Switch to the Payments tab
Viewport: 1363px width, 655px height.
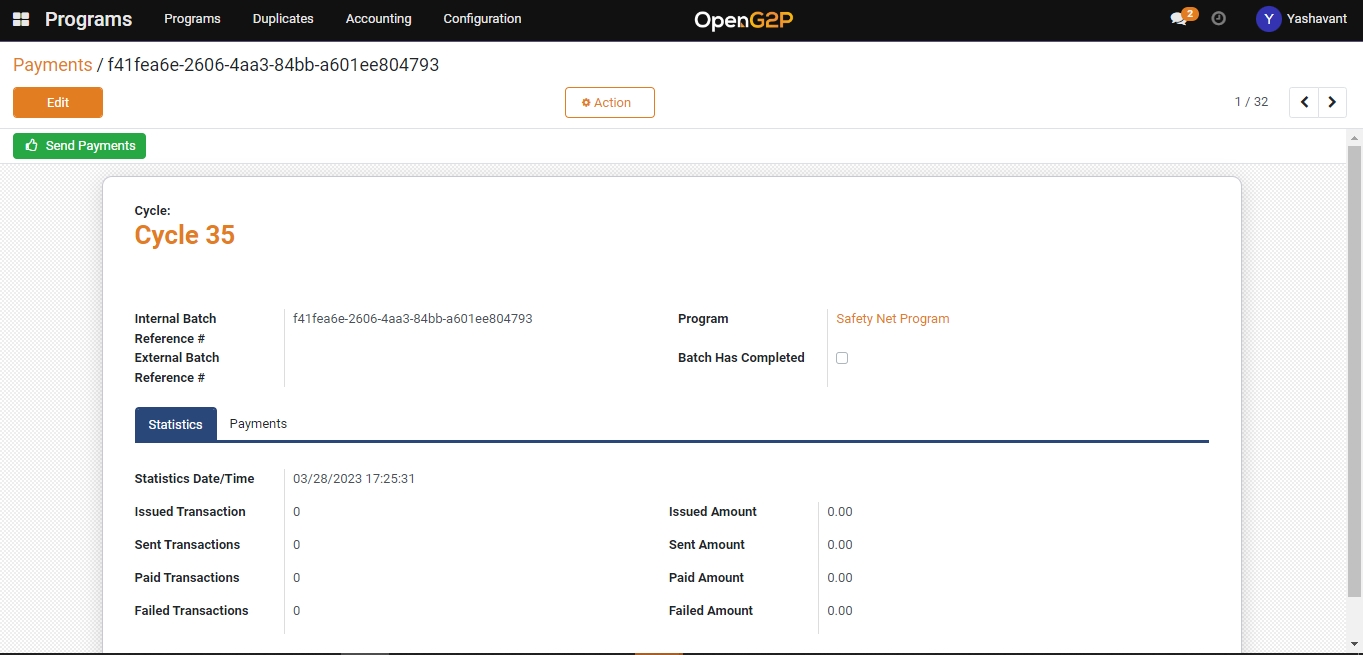258,424
